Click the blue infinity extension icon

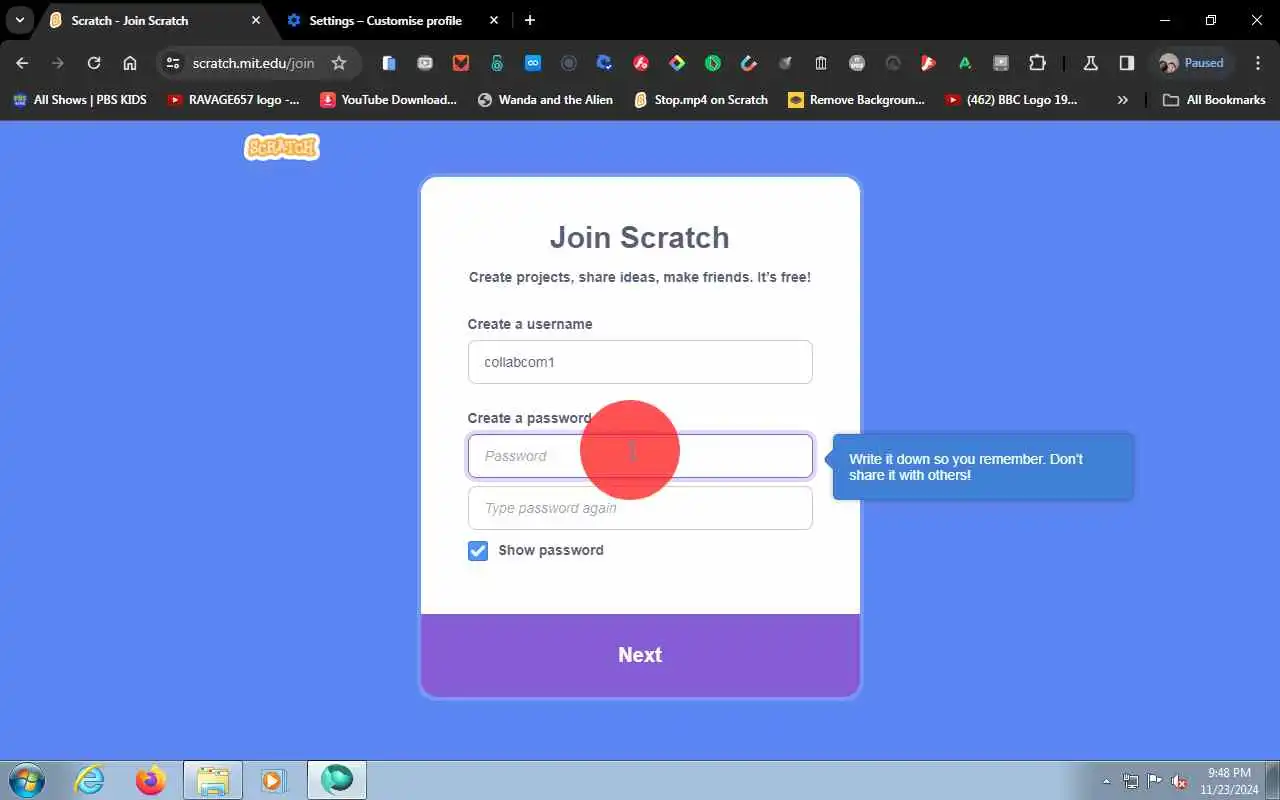pyautogui.click(x=533, y=63)
